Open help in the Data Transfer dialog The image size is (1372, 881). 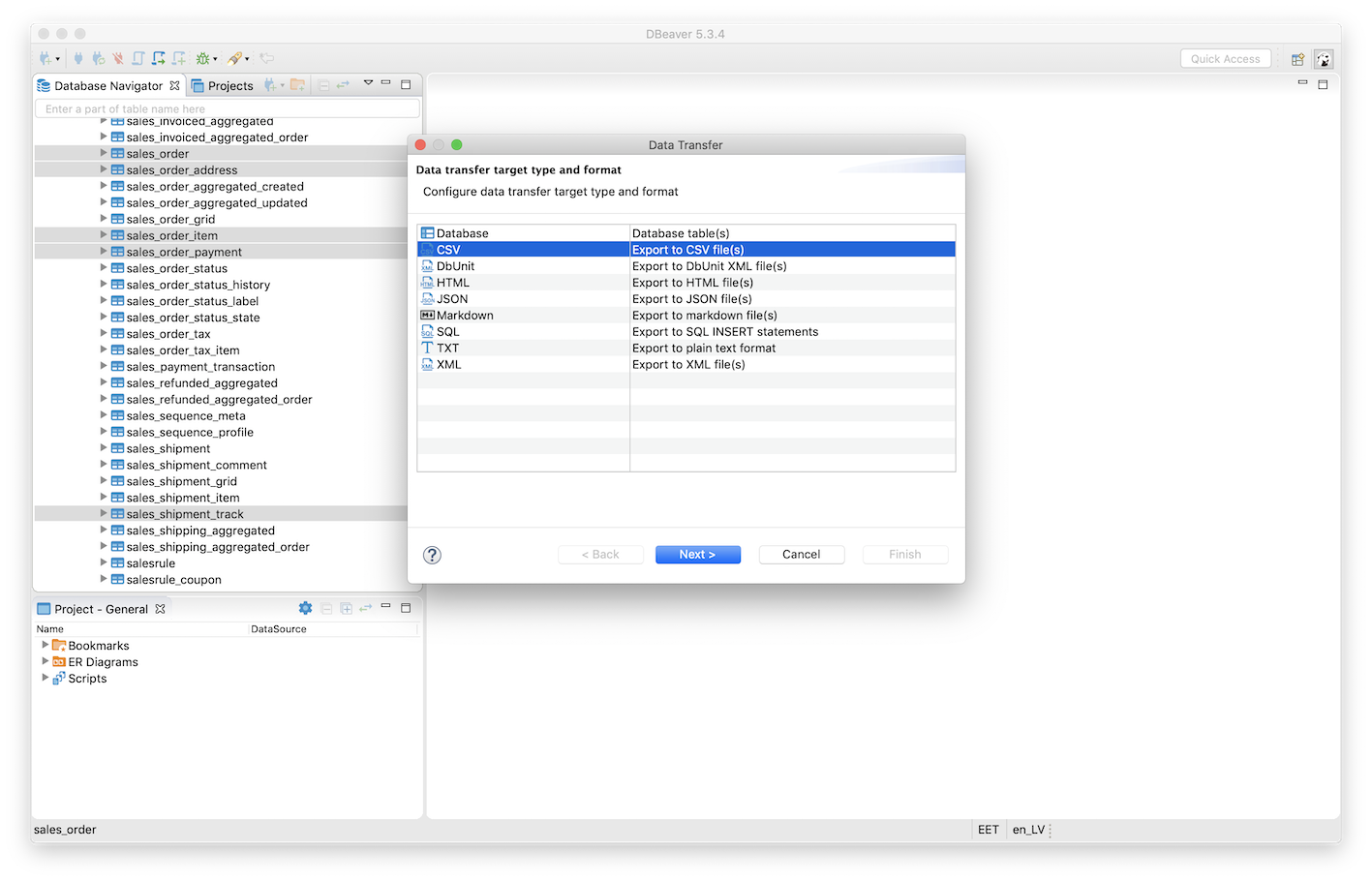(x=432, y=555)
